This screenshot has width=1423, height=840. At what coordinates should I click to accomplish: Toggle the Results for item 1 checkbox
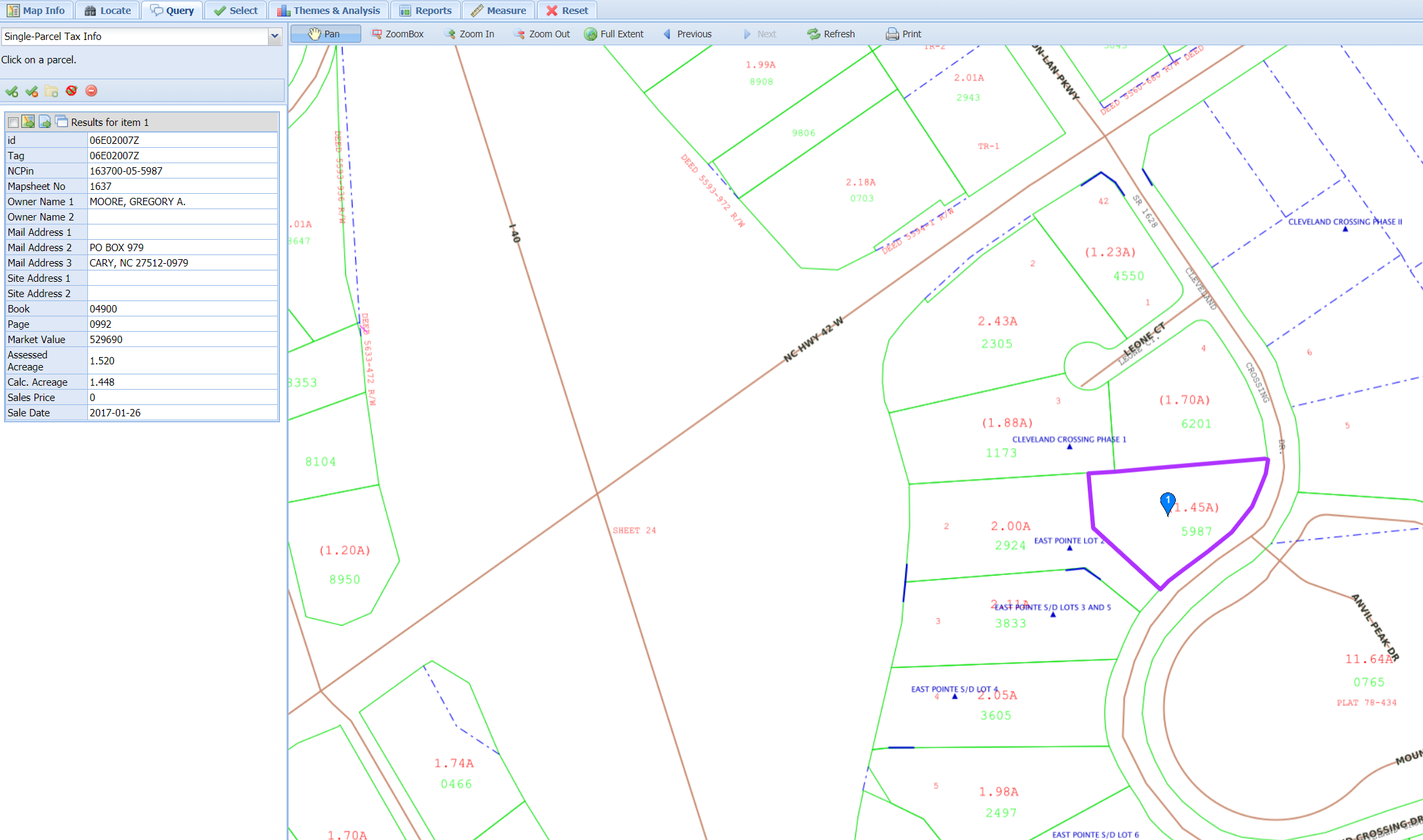click(x=13, y=123)
